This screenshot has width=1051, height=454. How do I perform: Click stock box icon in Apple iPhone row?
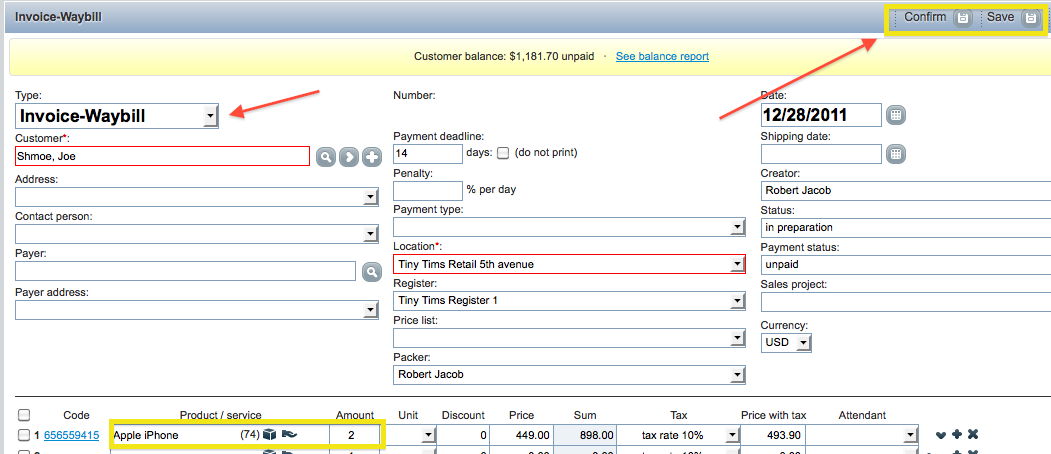coord(269,435)
